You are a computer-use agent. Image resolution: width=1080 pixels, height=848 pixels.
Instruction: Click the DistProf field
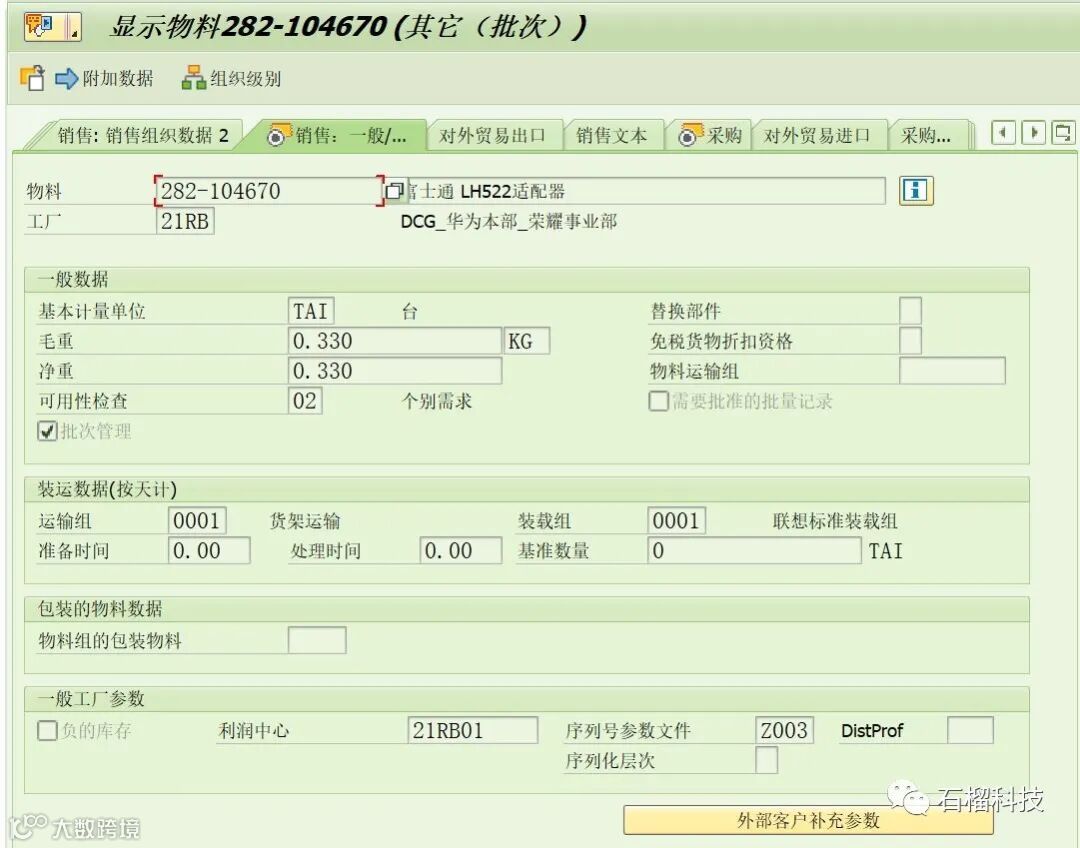pos(970,730)
